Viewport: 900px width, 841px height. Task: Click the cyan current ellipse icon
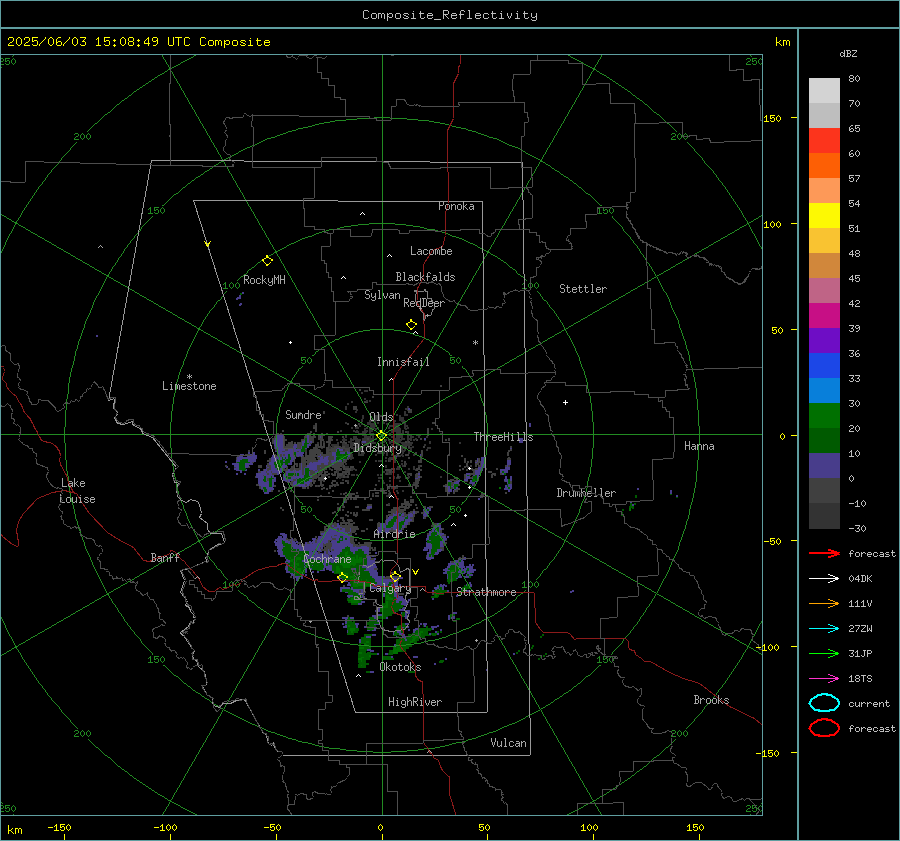[x=824, y=703]
